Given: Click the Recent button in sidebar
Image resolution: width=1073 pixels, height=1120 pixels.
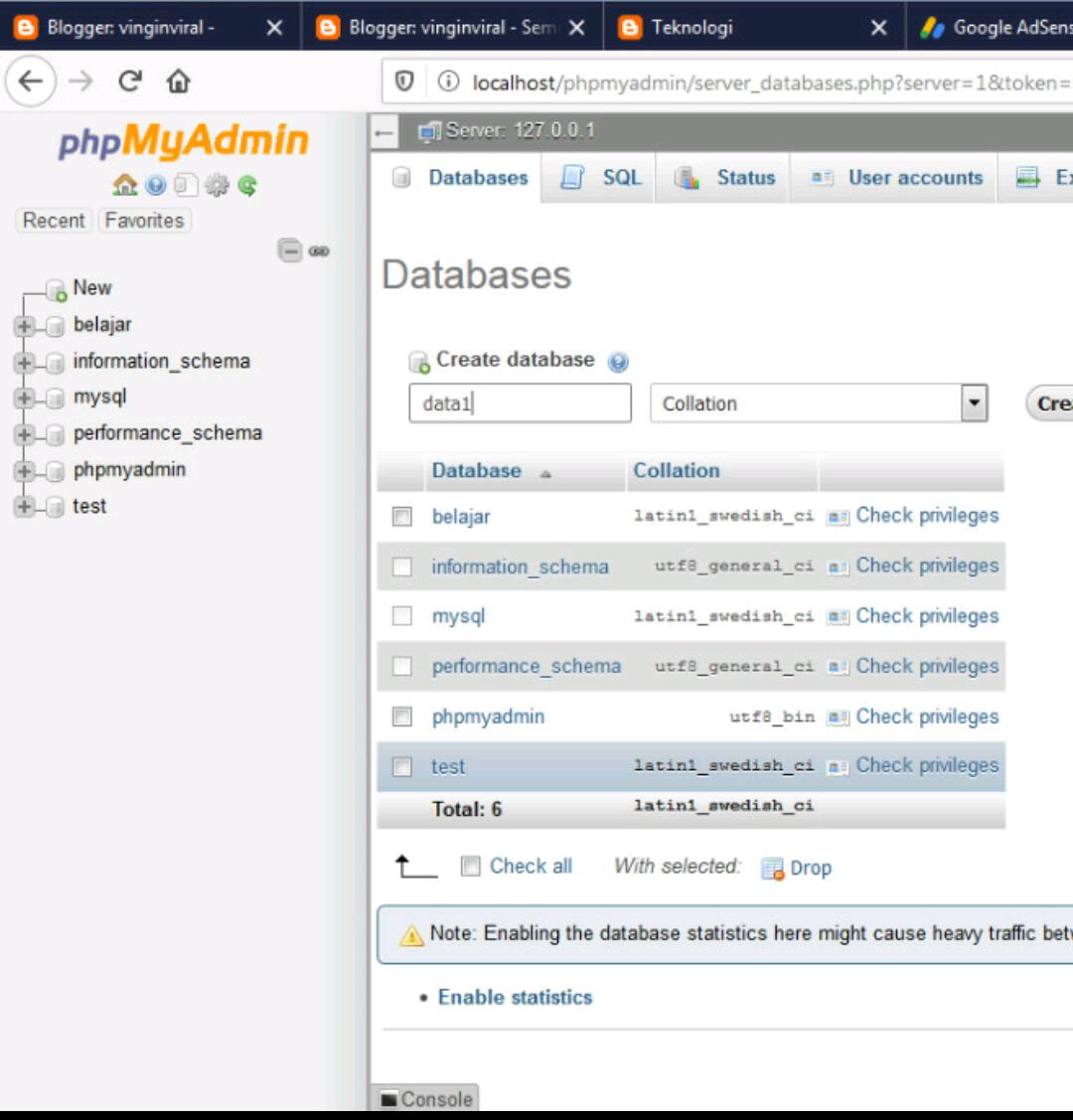Looking at the screenshot, I should tap(54, 221).
